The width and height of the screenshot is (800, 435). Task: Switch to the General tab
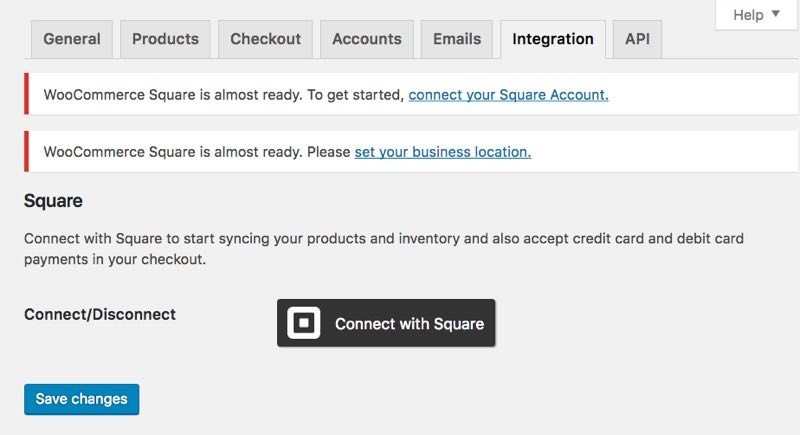point(72,39)
